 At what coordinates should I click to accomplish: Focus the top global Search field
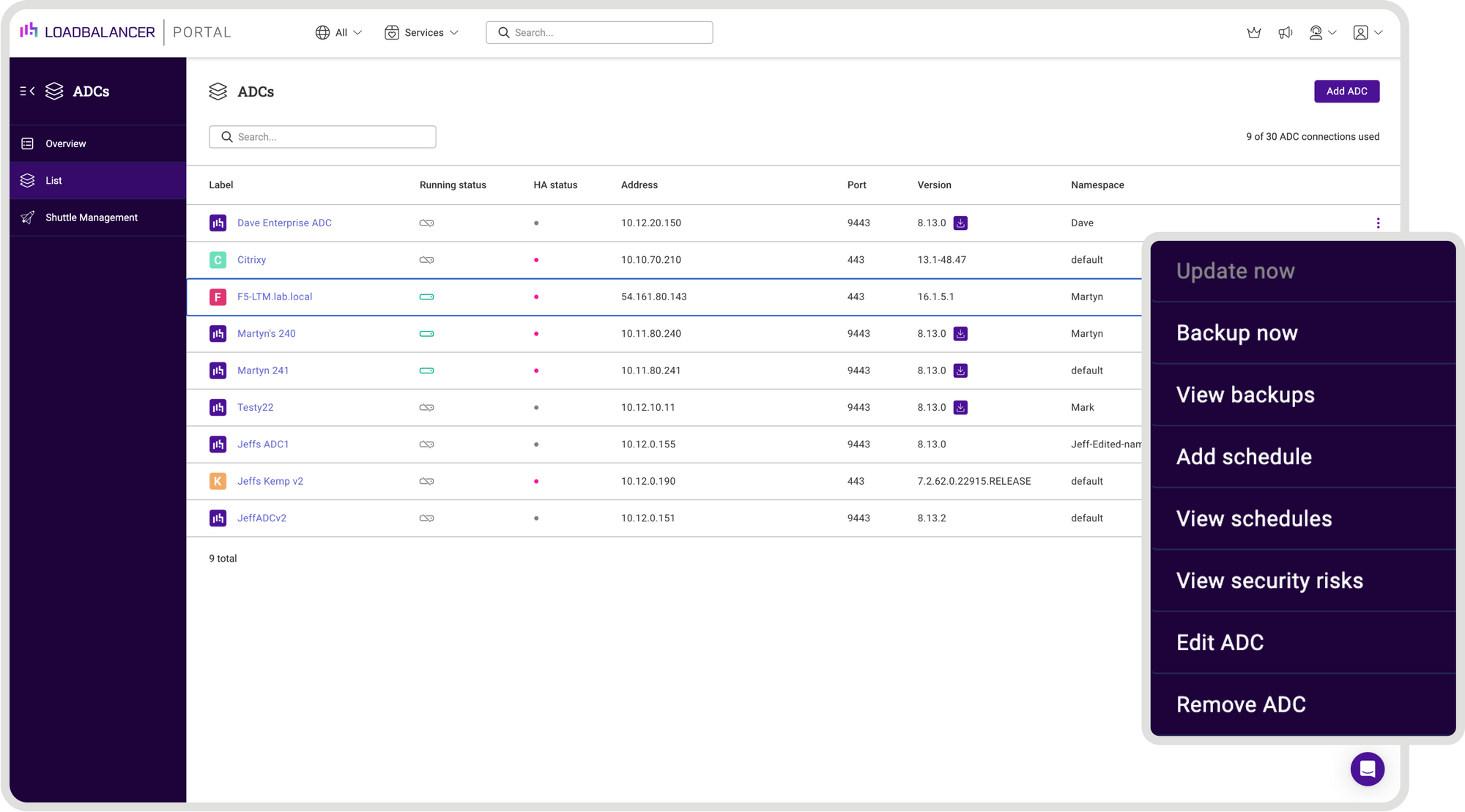pyautogui.click(x=599, y=32)
